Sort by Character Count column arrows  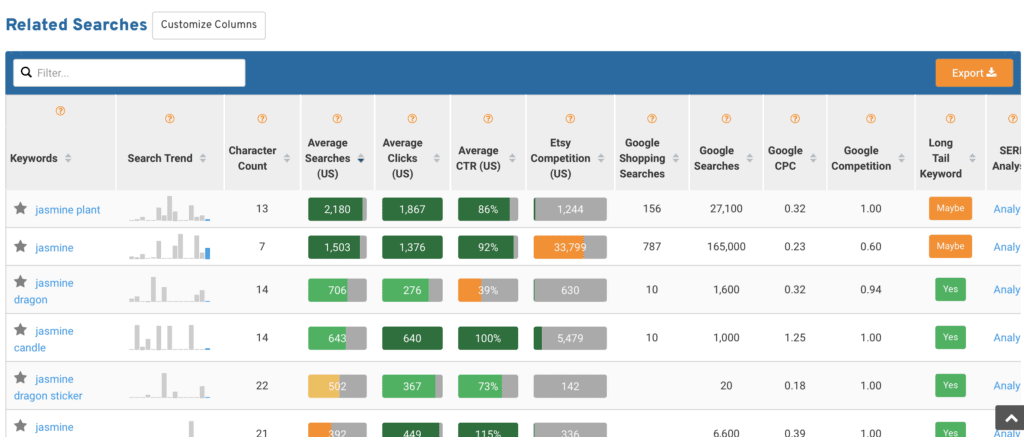click(x=286, y=158)
